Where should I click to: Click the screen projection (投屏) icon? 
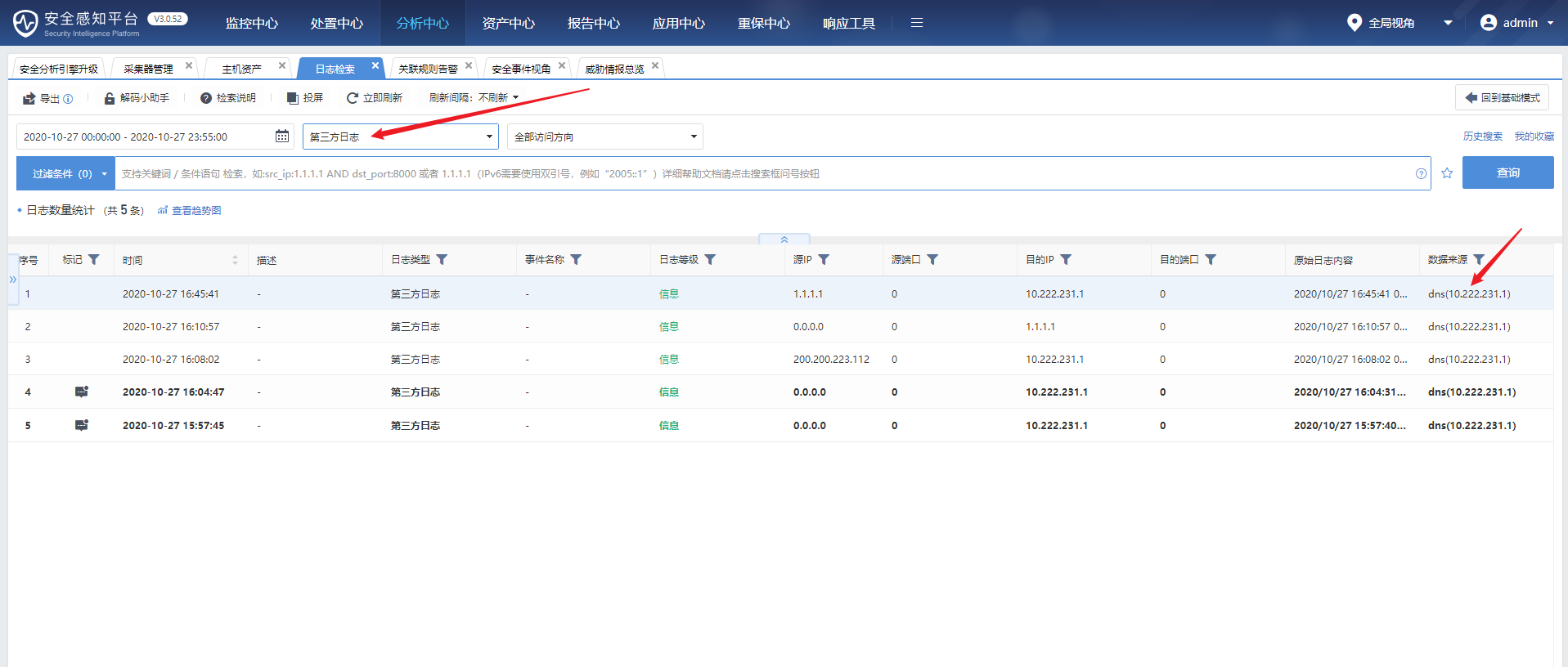[293, 98]
